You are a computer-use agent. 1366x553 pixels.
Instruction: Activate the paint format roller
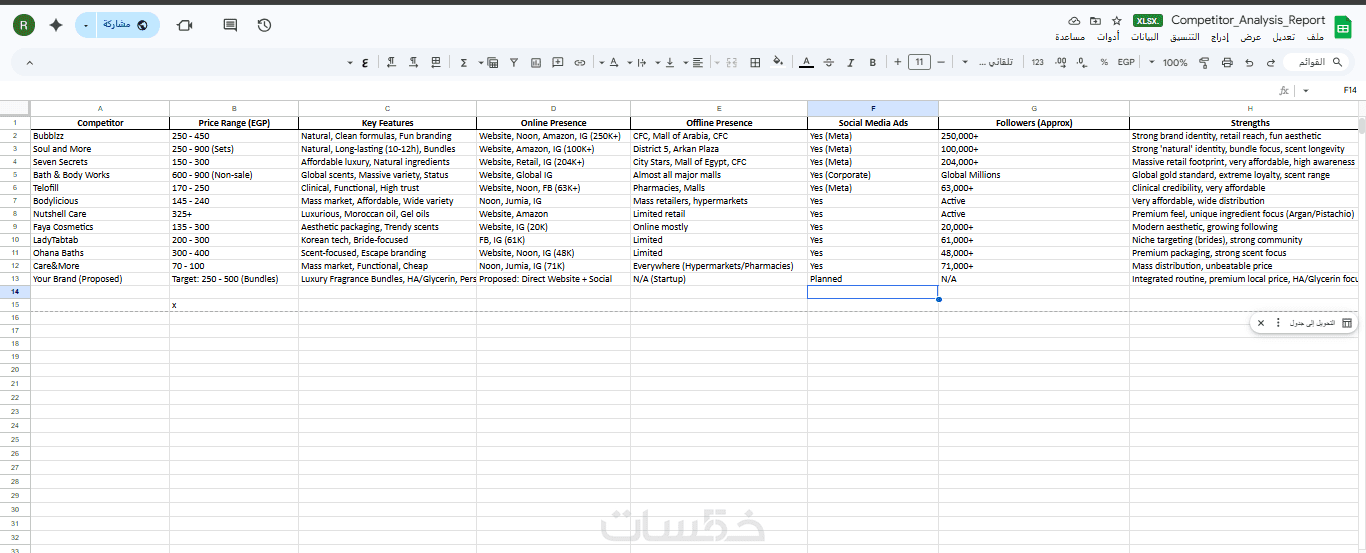point(1204,62)
